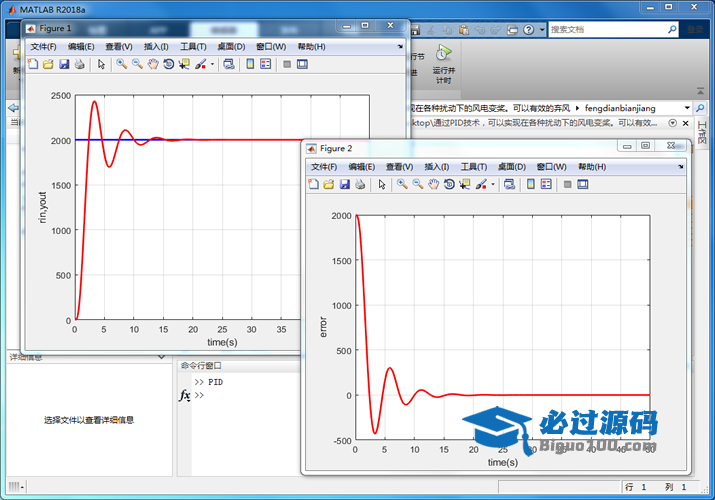Open 帮助(H) menu in Figure 2
This screenshot has width=715, height=500.
[x=592, y=167]
